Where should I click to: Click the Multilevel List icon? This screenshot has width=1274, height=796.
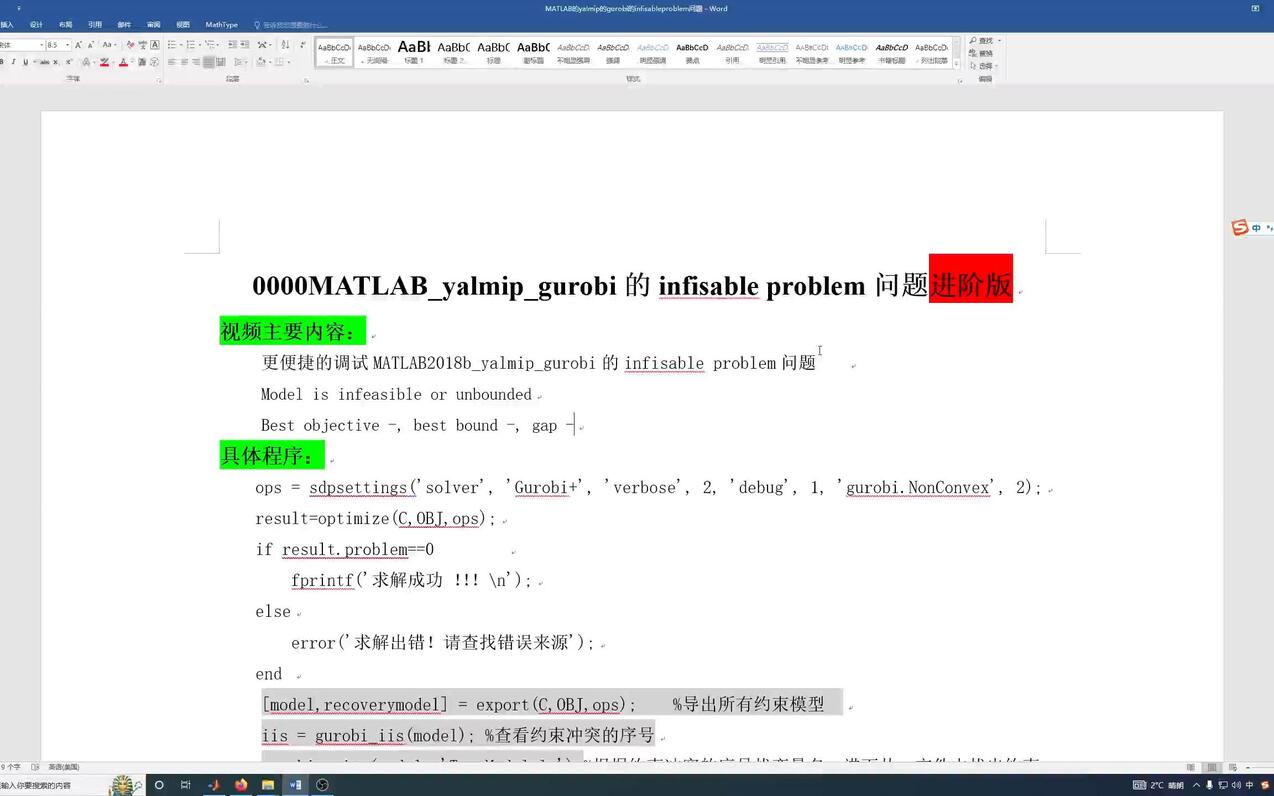(x=210, y=45)
